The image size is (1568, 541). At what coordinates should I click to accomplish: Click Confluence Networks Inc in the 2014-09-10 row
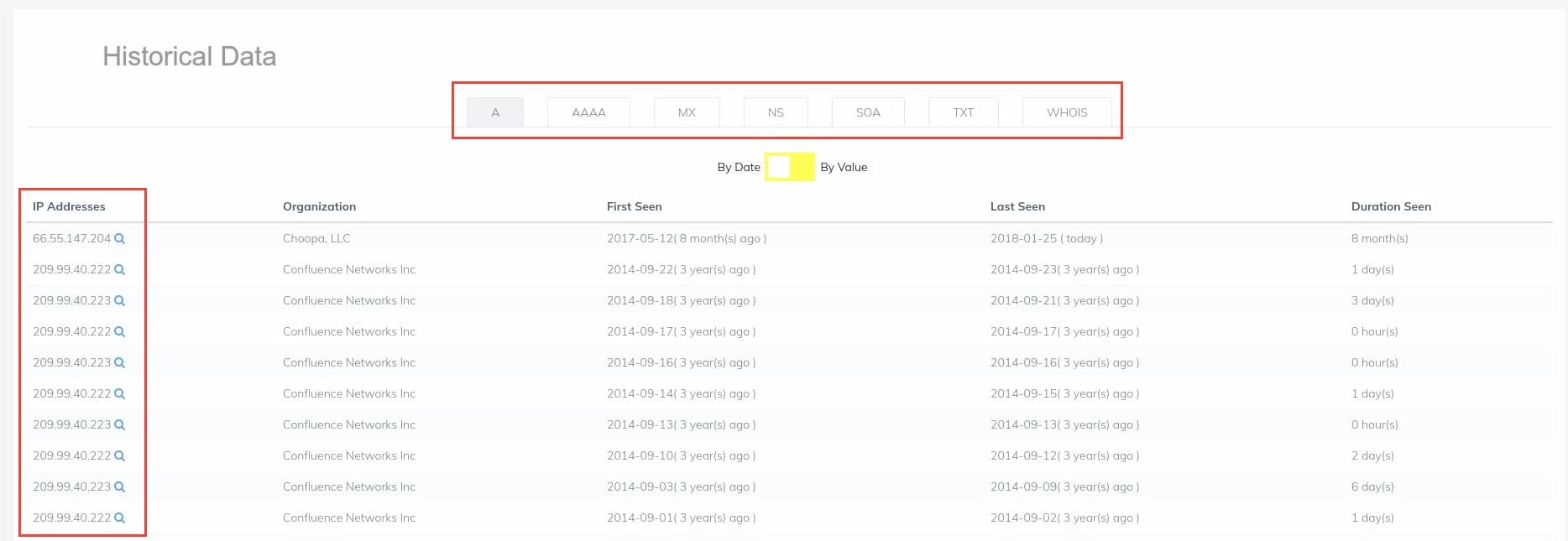pyautogui.click(x=349, y=455)
